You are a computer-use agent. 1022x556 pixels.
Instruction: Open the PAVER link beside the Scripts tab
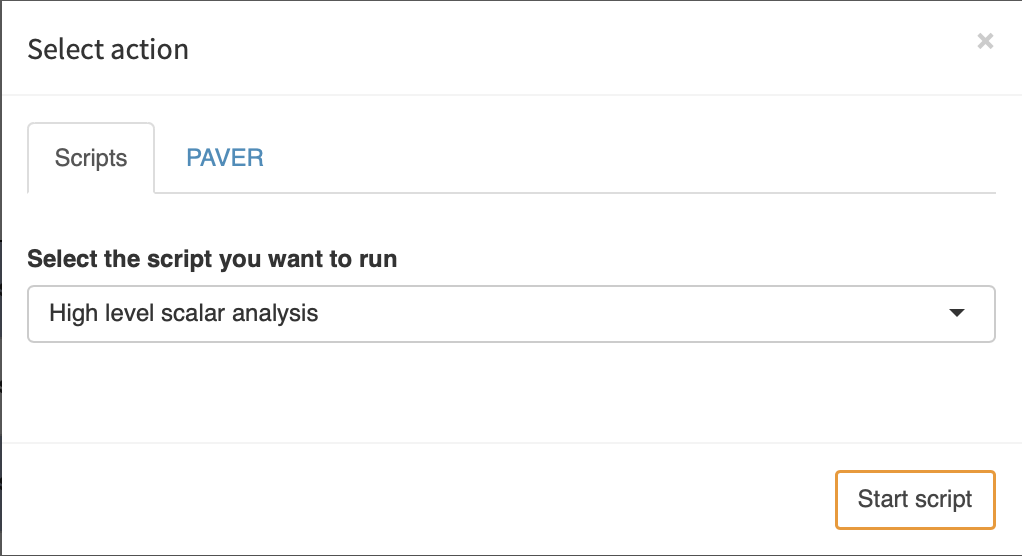(x=225, y=158)
